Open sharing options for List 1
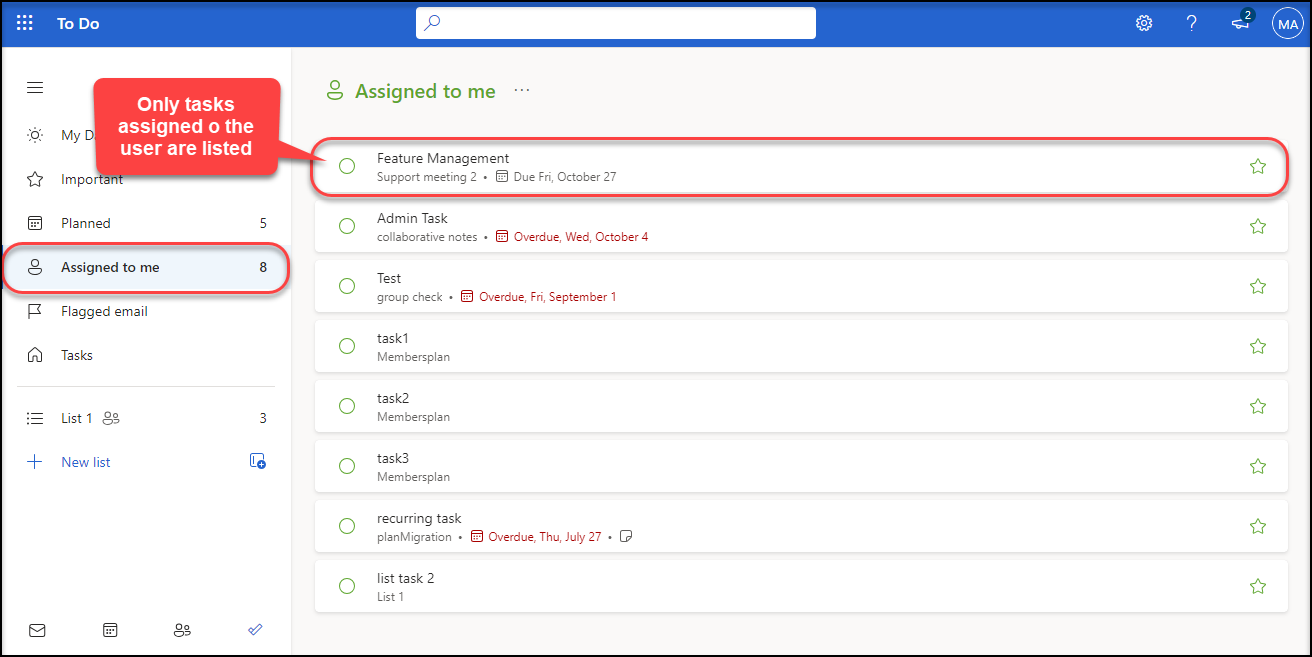This screenshot has width=1312, height=657. (110, 418)
